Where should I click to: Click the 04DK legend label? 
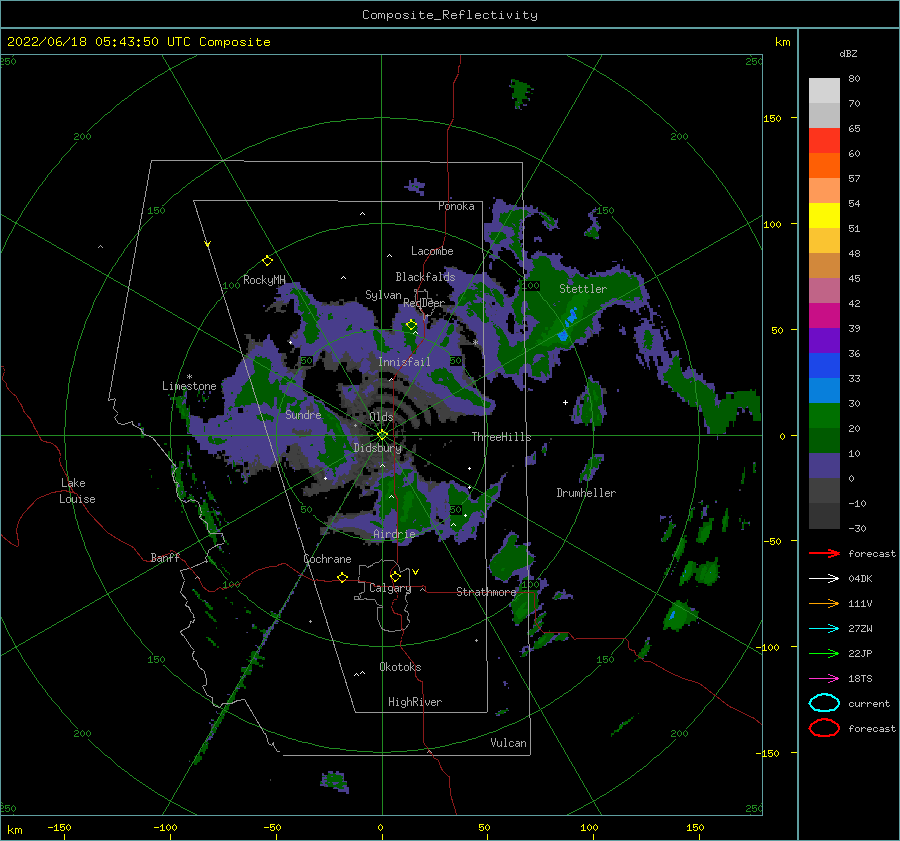click(x=860, y=578)
